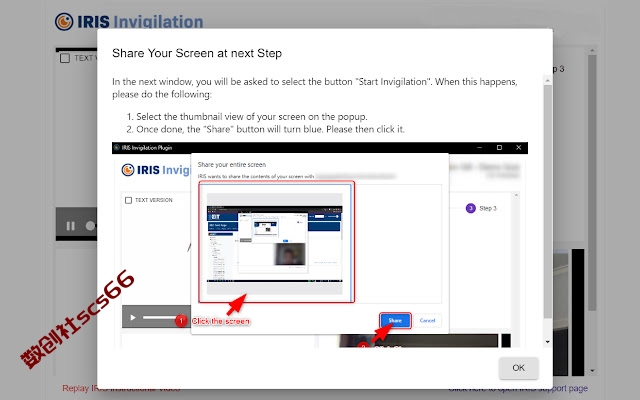Viewport: 640px width, 400px height.
Task: Click the background page scrollbar up arrow
Action: [x=592, y=51]
